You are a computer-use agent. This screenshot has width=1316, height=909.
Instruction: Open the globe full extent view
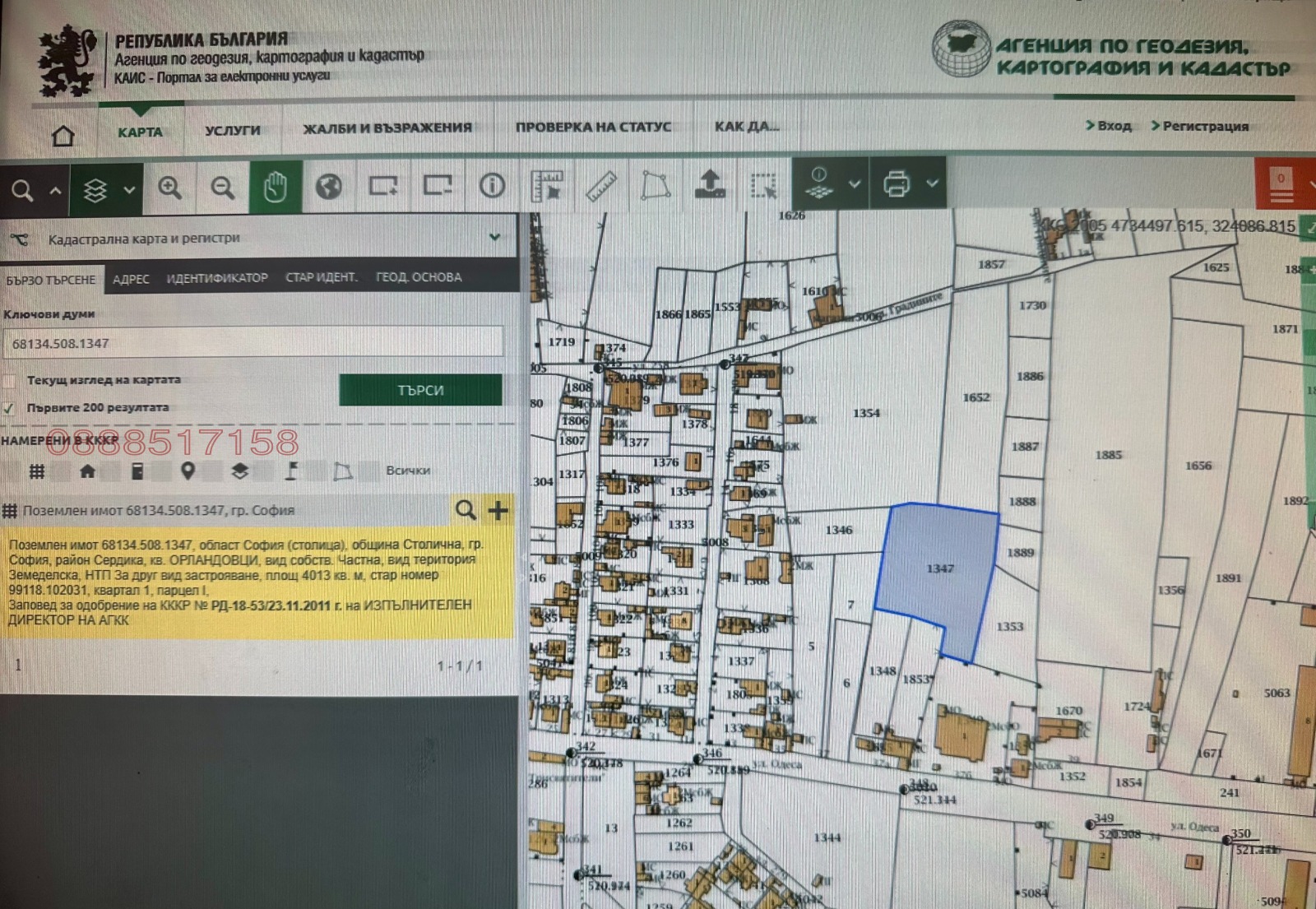[327, 187]
